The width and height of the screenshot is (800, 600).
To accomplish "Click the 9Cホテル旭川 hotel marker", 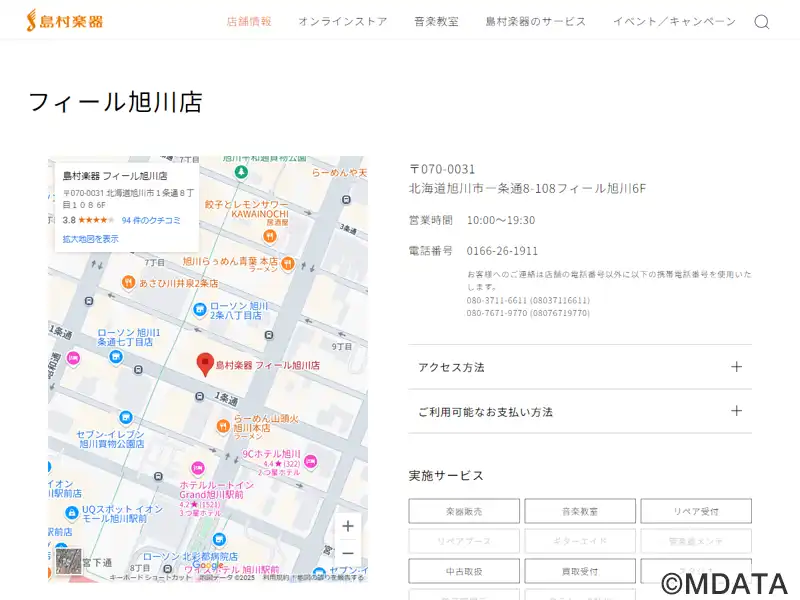I will click(x=310, y=462).
